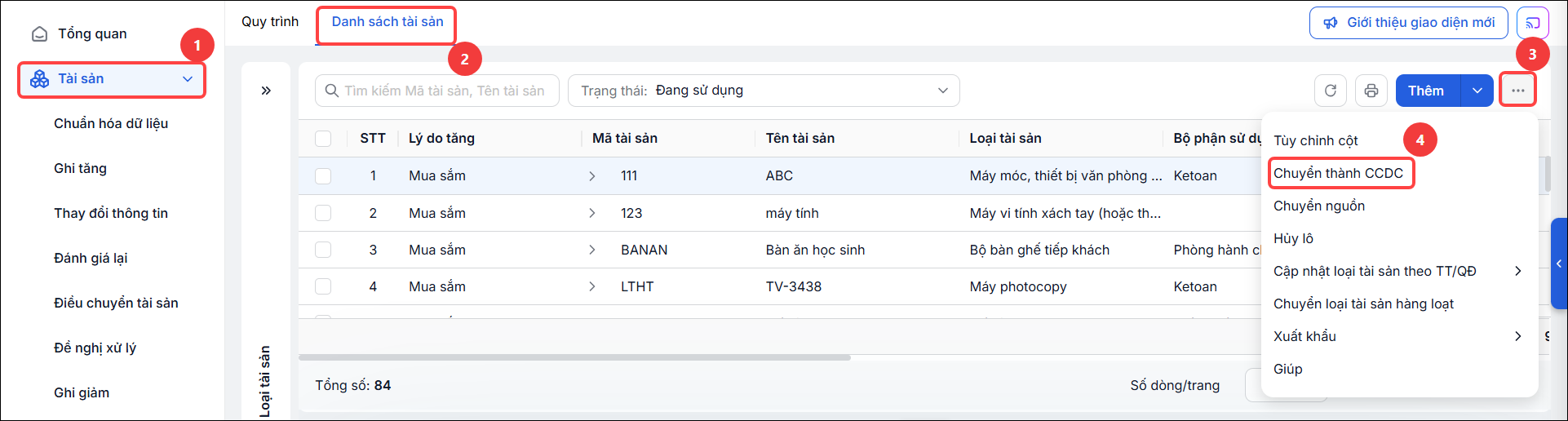Viewport: 1568px width, 421px height.
Task: Click the horizontal table scrollbar
Action: coord(575,357)
